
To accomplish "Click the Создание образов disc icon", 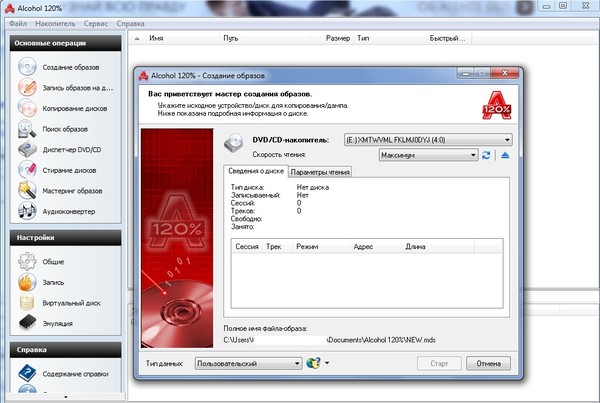I will pyautogui.click(x=27, y=67).
